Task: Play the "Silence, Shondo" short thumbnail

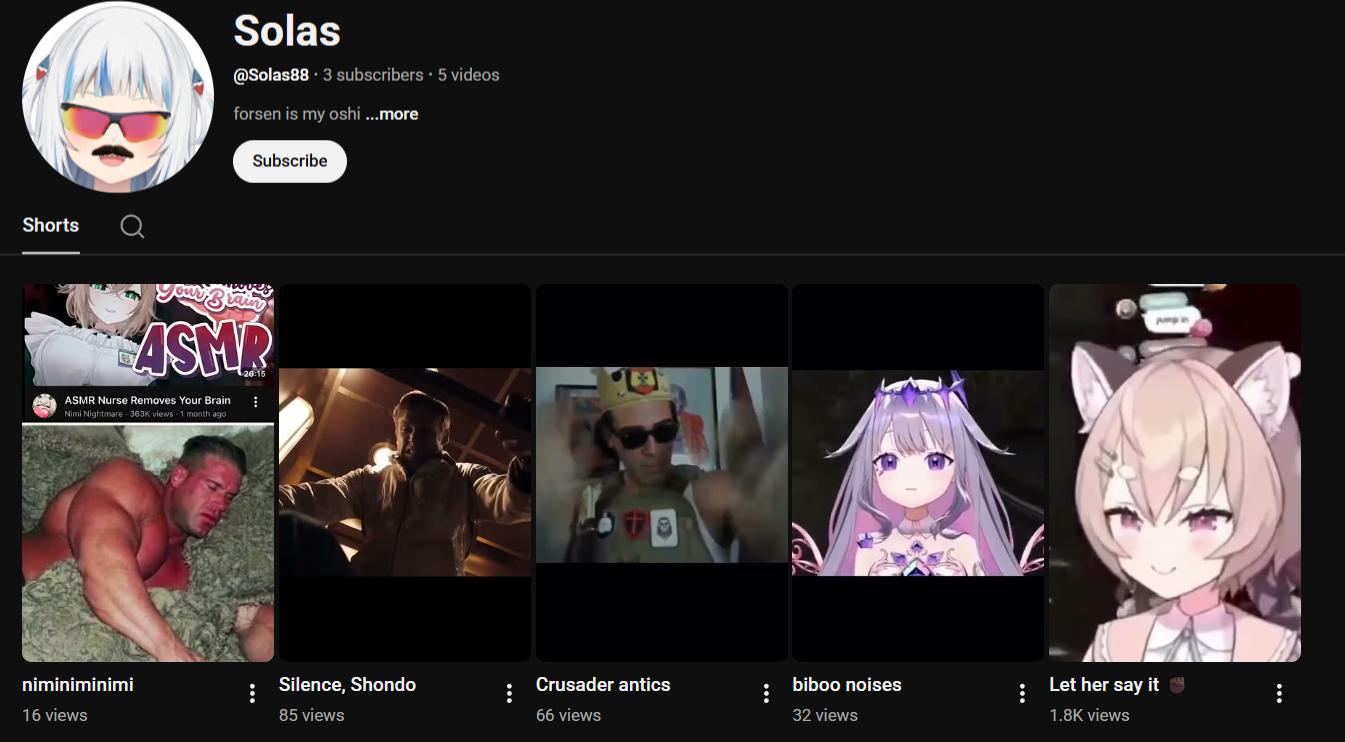Action: coord(405,473)
